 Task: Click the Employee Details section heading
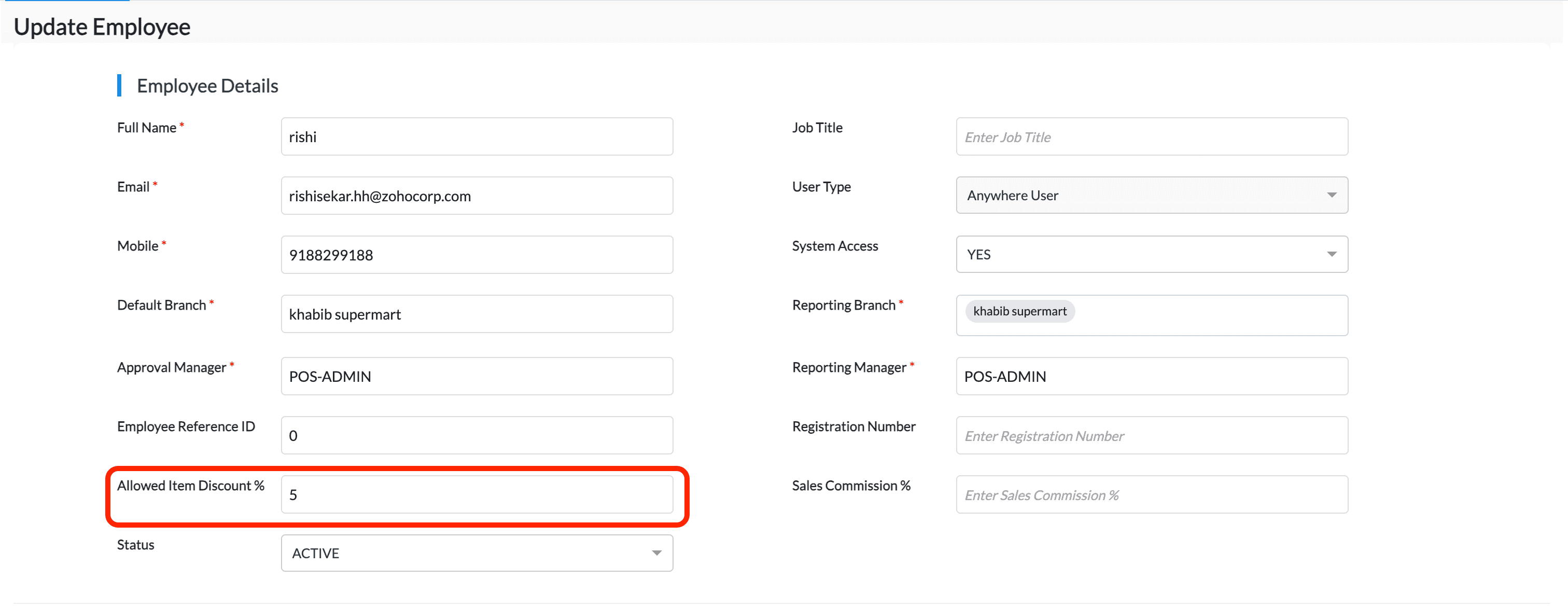point(207,86)
